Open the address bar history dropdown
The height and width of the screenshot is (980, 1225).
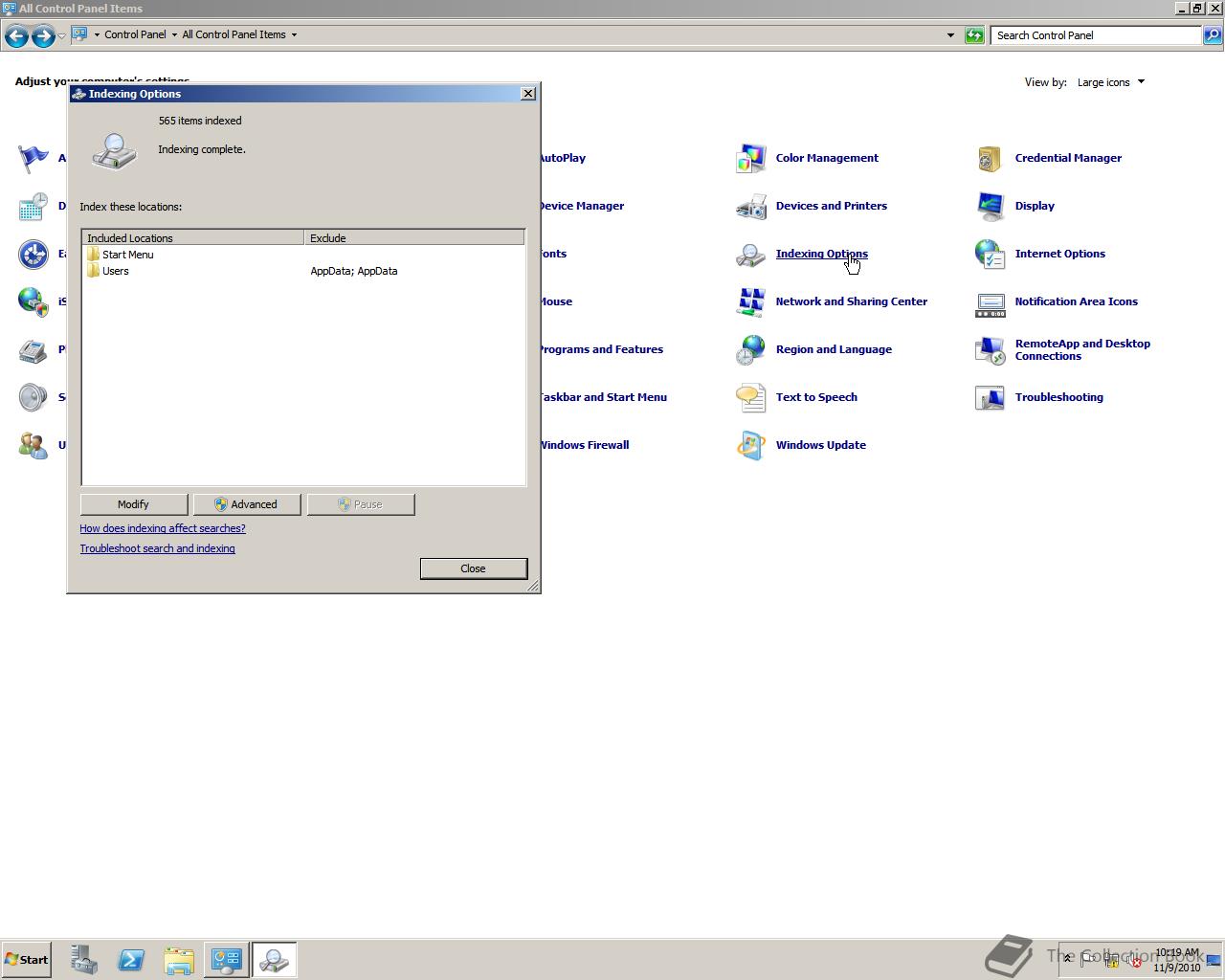tap(950, 35)
